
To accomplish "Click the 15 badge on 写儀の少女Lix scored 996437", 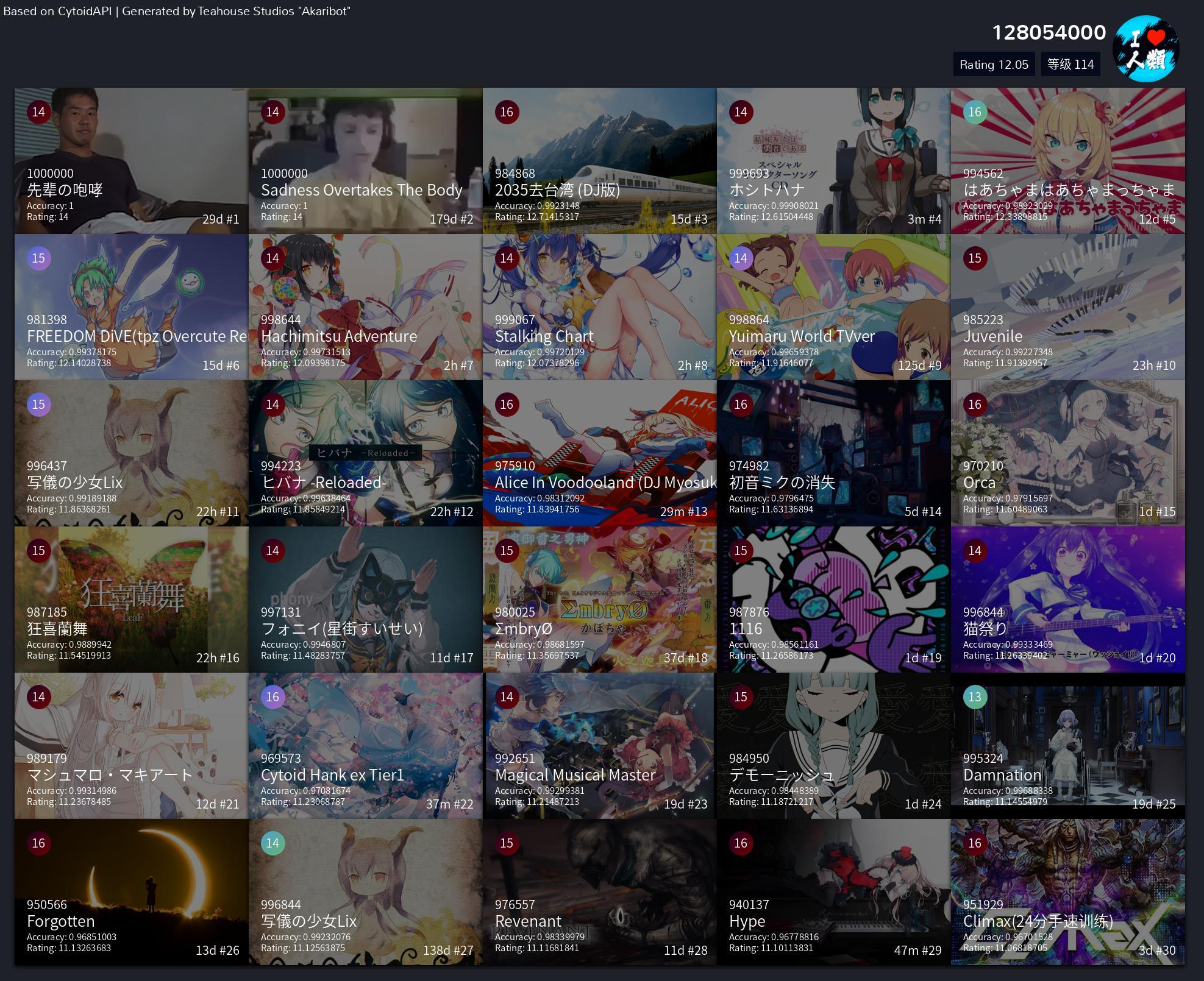I will (x=38, y=405).
